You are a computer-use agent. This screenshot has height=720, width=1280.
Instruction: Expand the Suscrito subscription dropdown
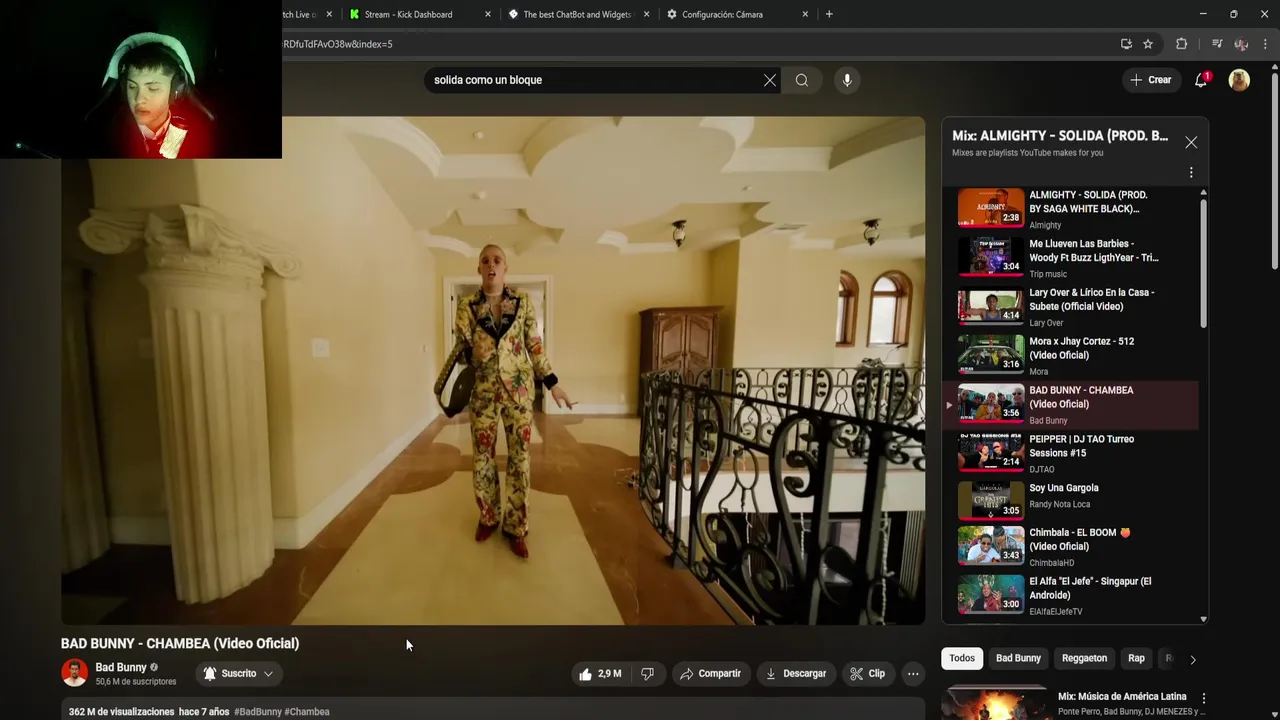pyautogui.click(x=268, y=674)
